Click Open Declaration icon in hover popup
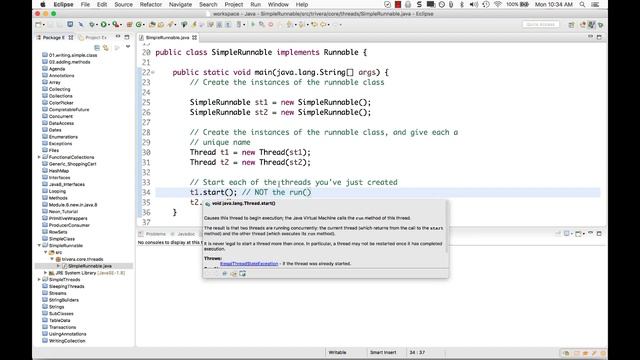The width and height of the screenshot is (640, 360). pyautogui.click(x=233, y=273)
